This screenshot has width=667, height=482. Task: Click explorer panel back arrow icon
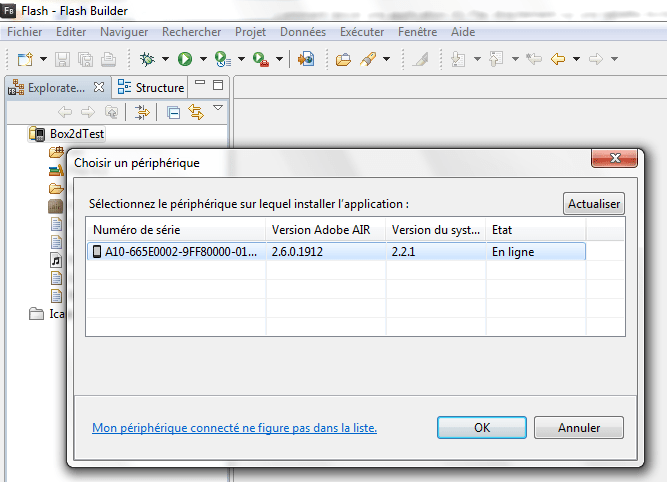pyautogui.click(x=65, y=112)
